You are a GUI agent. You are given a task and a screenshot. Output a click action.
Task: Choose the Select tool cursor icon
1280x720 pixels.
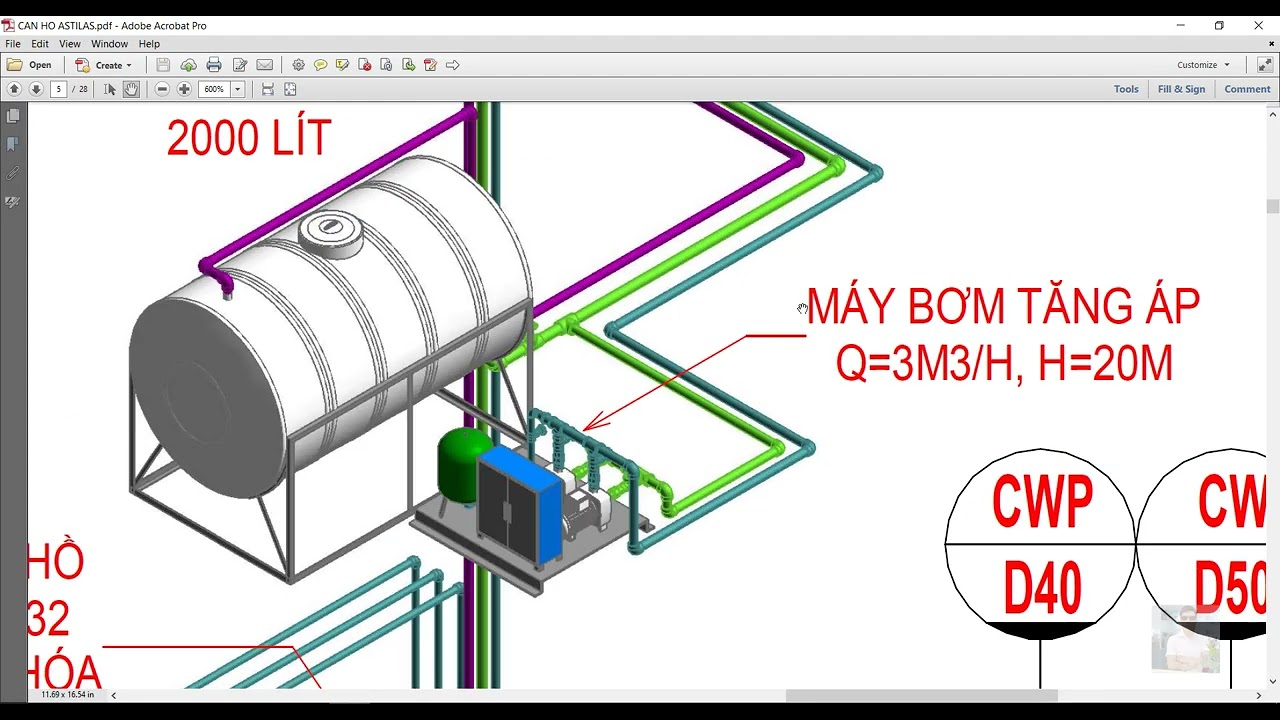110,89
